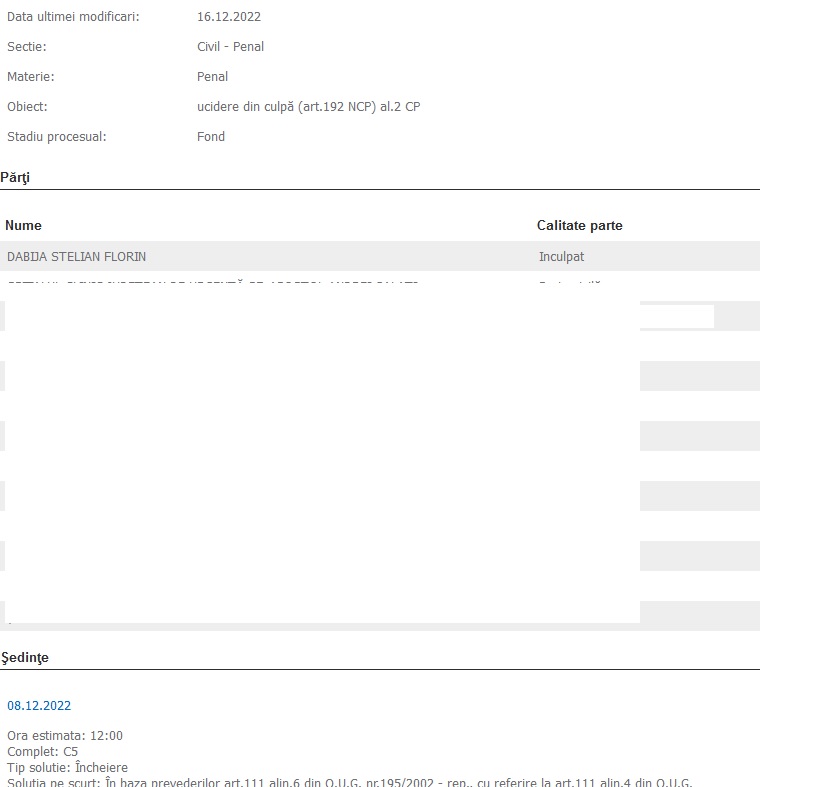Click the Ora estimata 12:00 line
This screenshot has width=836, height=787.
point(65,736)
